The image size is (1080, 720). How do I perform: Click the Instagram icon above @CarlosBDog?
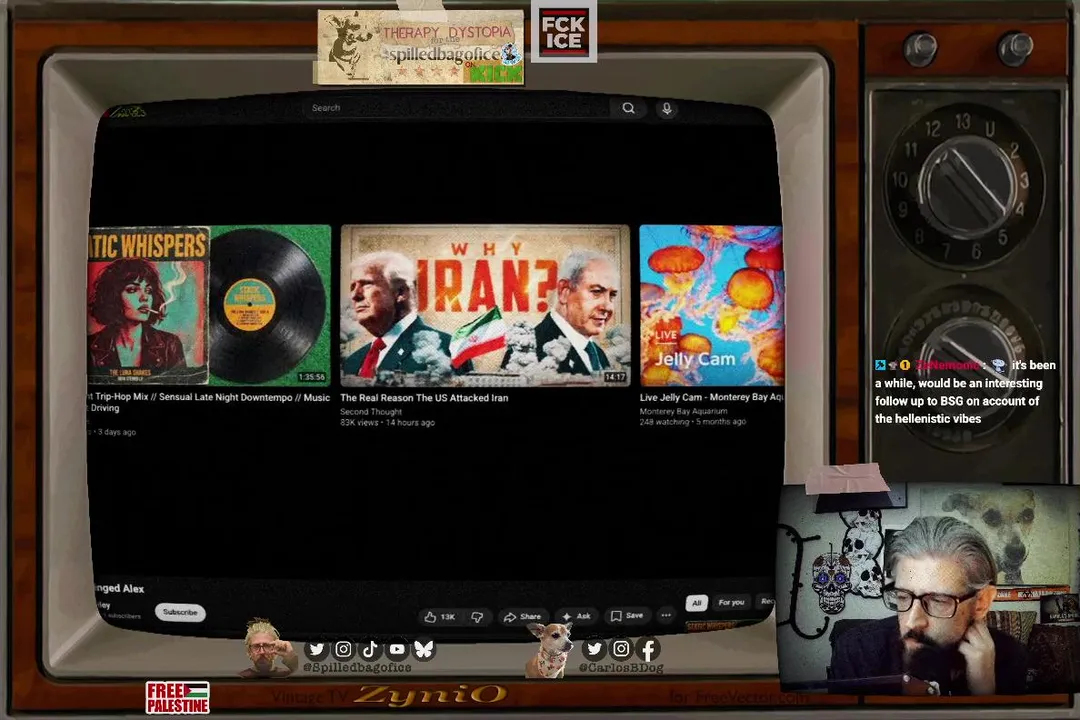[621, 648]
